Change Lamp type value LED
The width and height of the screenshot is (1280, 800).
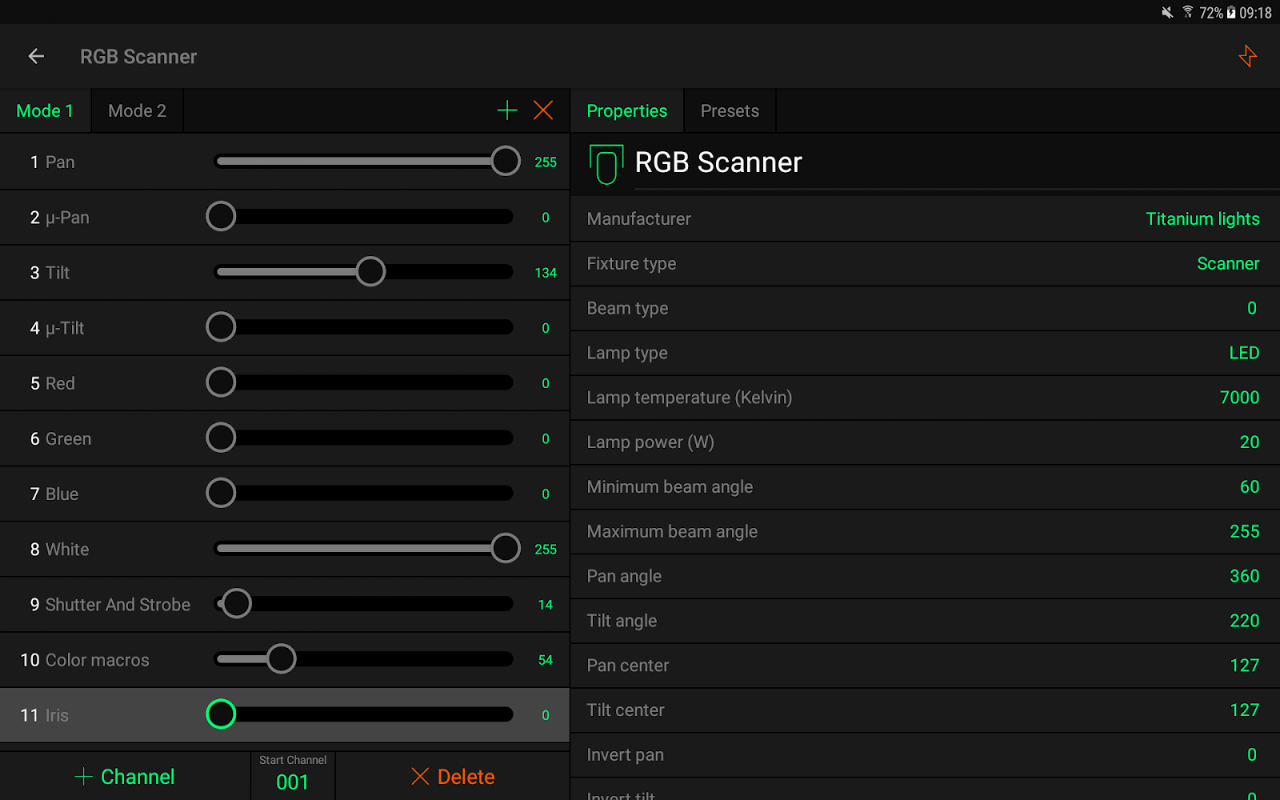pos(1244,353)
